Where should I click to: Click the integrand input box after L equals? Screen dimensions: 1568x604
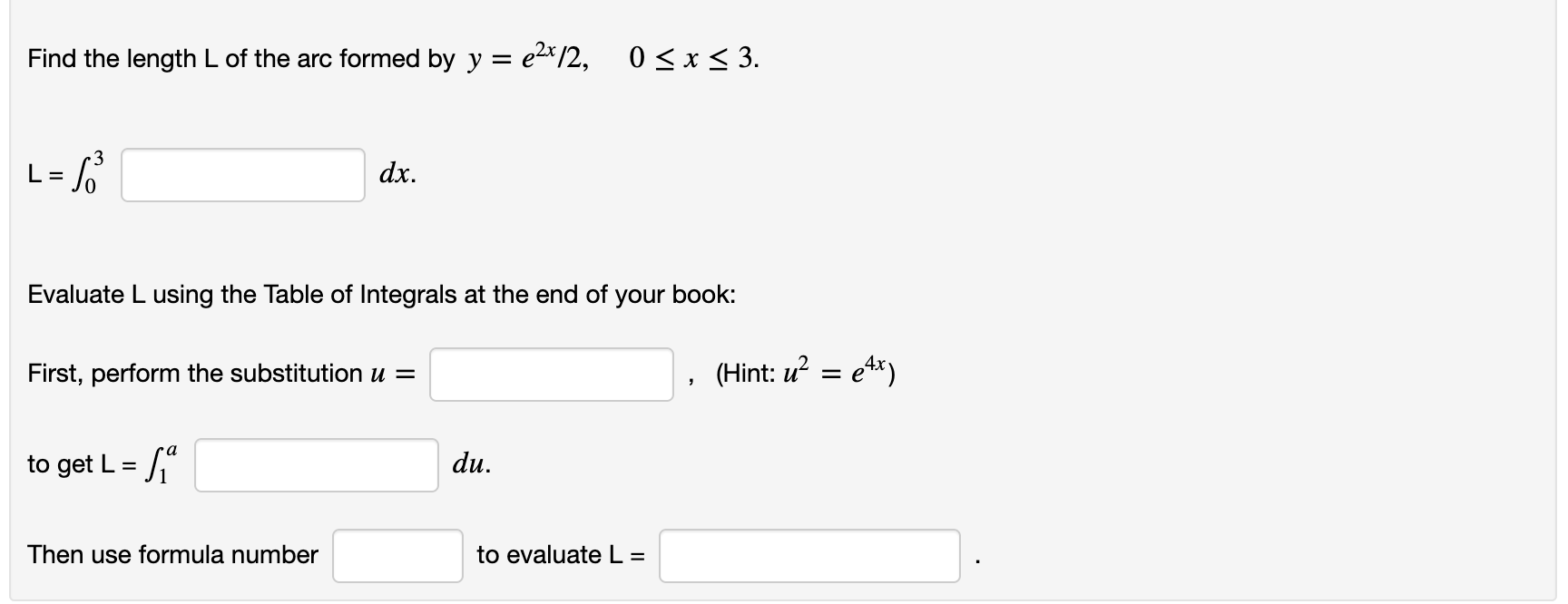(241, 176)
